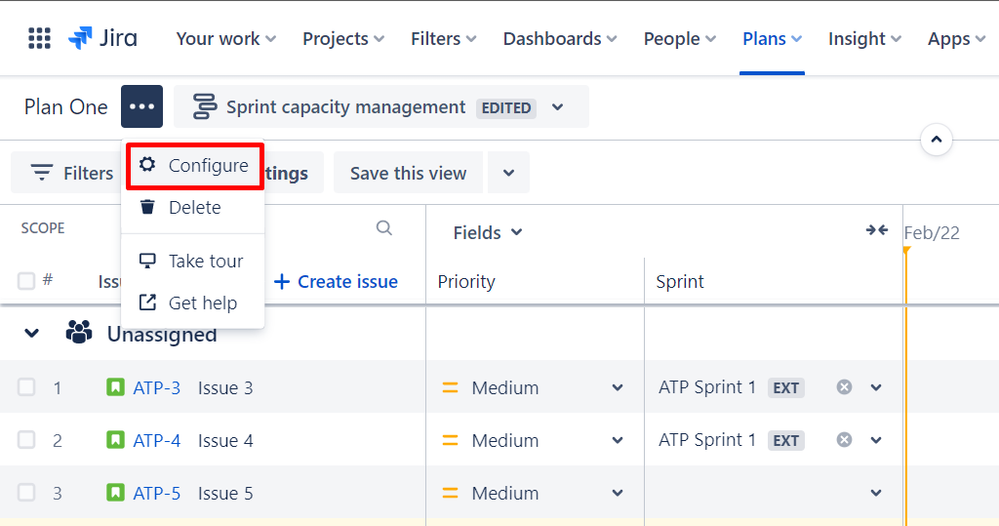Open the Insight menu

865,38
